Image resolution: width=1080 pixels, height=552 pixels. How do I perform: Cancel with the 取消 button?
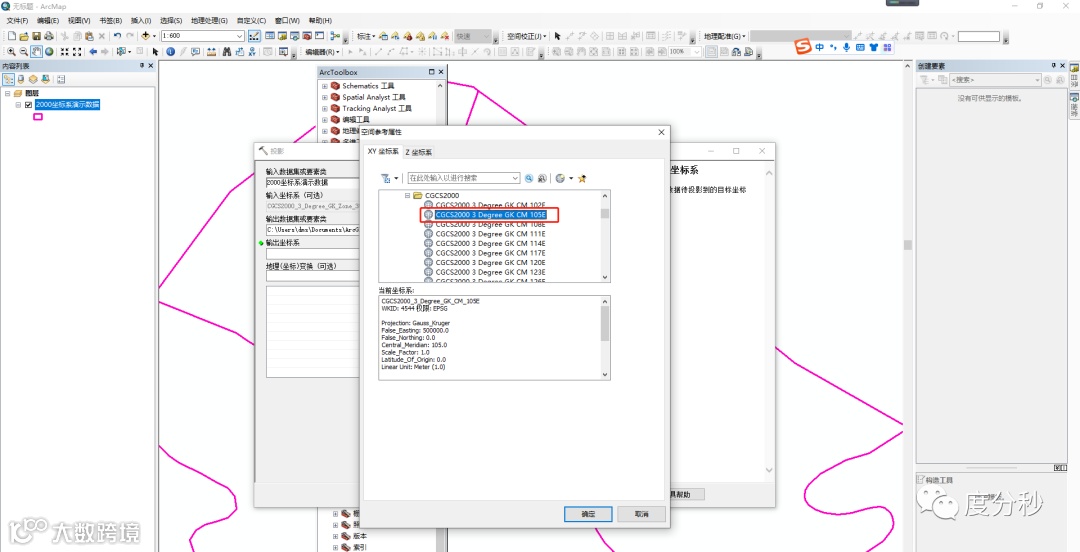click(x=641, y=514)
